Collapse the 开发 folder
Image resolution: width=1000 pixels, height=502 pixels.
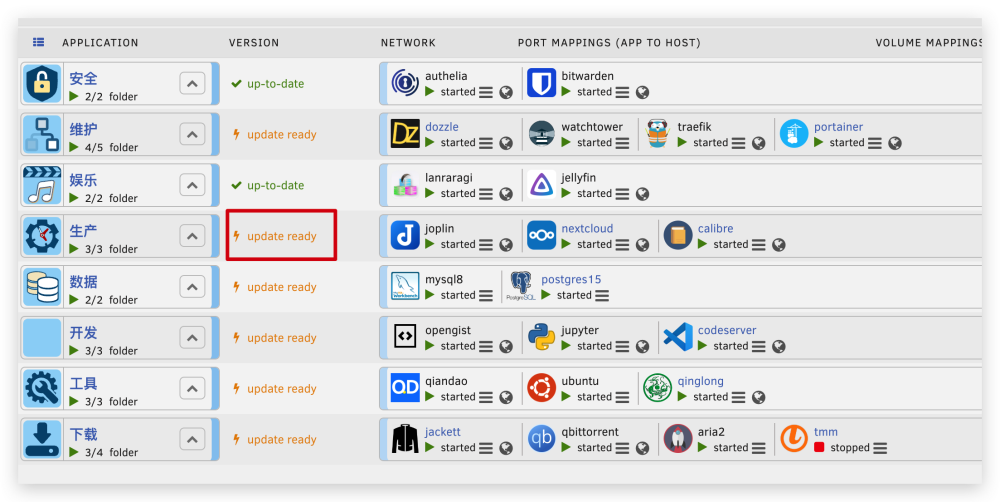tap(192, 337)
